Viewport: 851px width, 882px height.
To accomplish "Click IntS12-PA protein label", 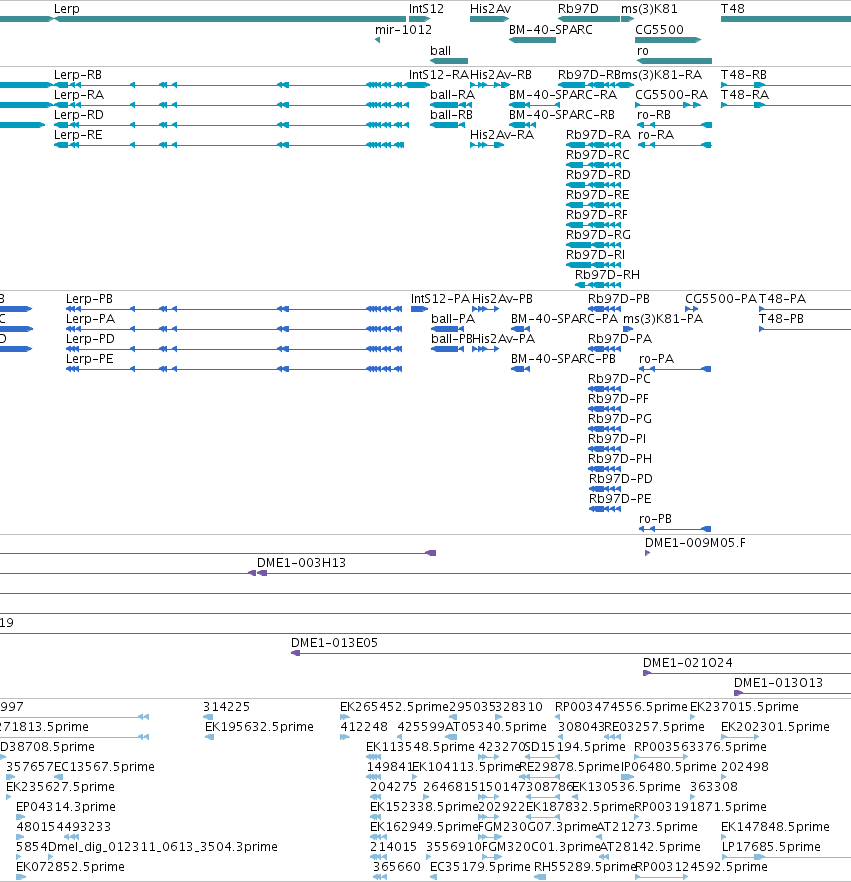I will pyautogui.click(x=440, y=299).
